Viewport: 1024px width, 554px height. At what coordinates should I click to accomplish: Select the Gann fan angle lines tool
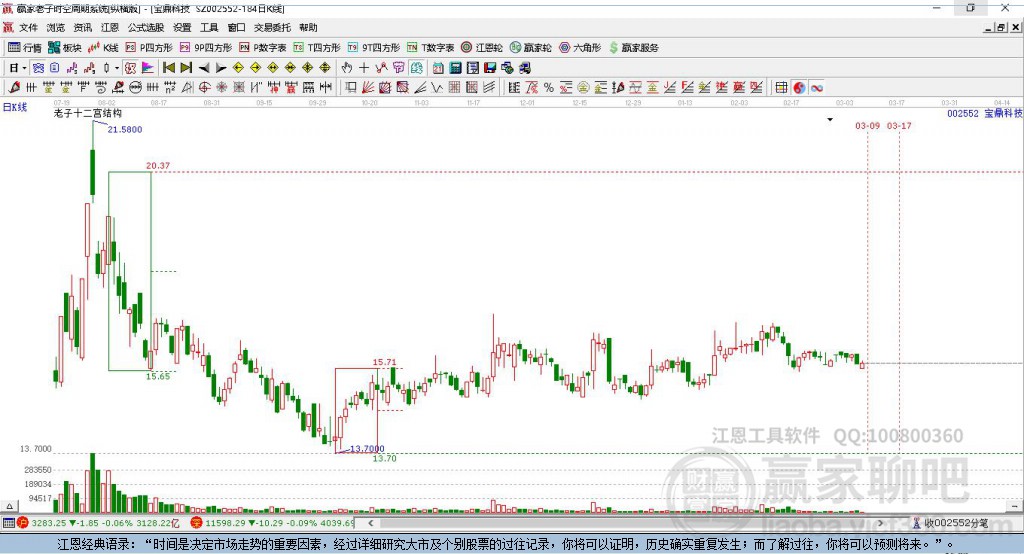click(369, 87)
